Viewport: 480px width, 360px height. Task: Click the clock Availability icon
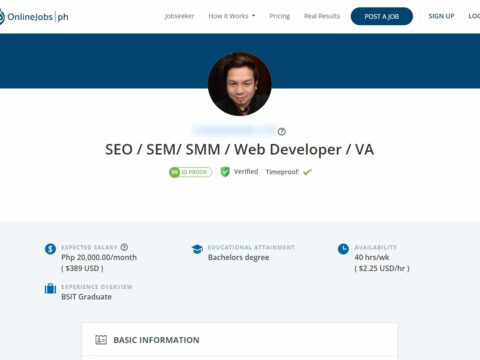coord(343,249)
